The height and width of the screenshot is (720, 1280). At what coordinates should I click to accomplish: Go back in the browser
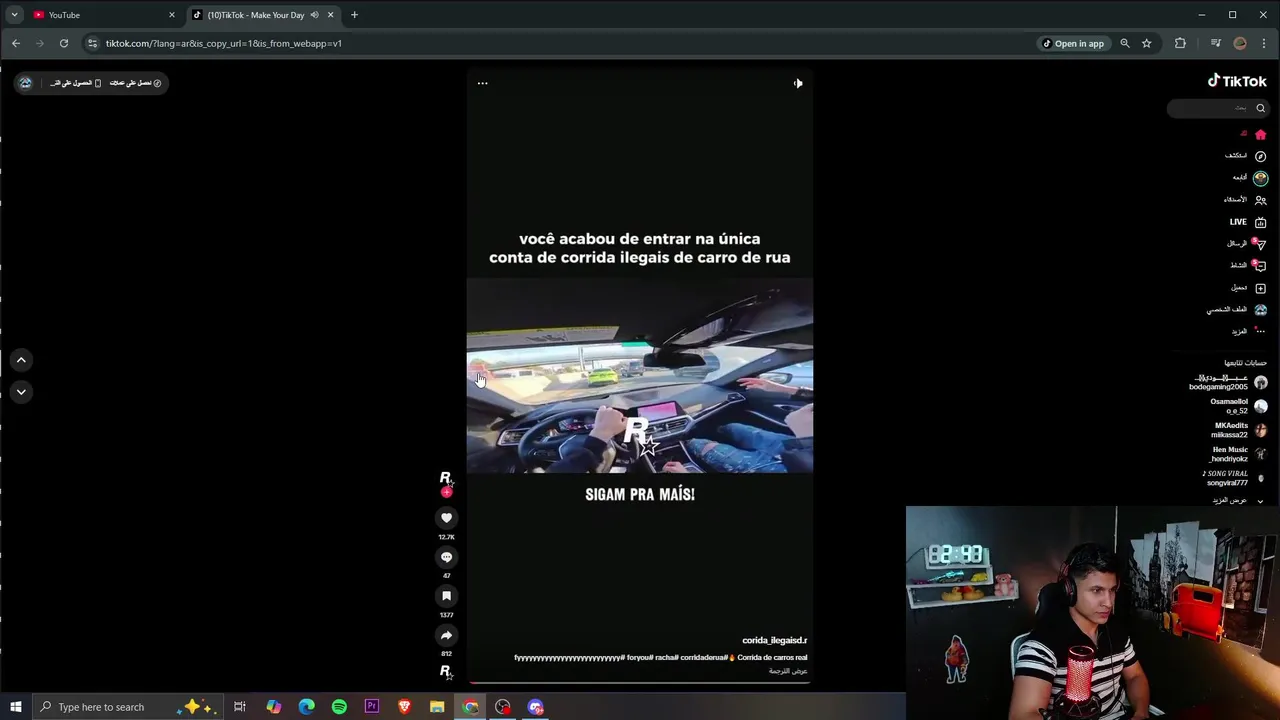point(16,43)
